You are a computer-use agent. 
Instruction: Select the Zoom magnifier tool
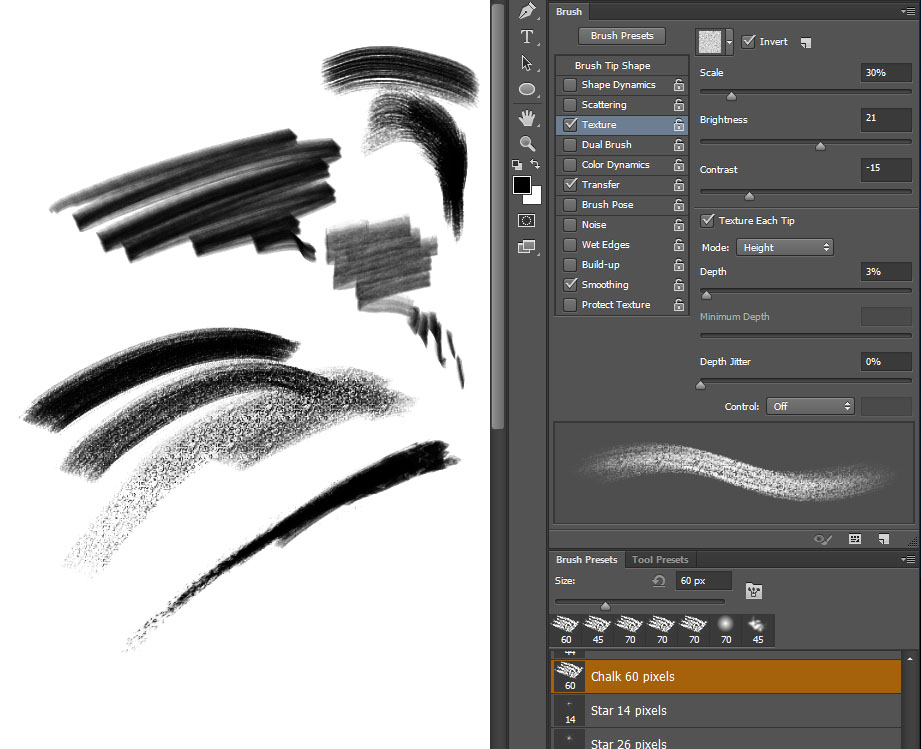527,143
